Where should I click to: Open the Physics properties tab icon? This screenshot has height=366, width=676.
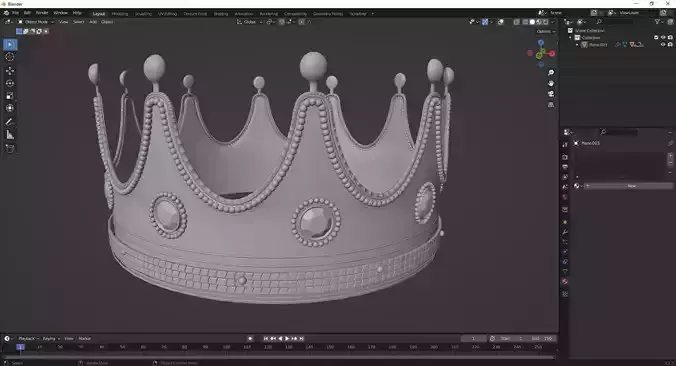[x=565, y=252]
